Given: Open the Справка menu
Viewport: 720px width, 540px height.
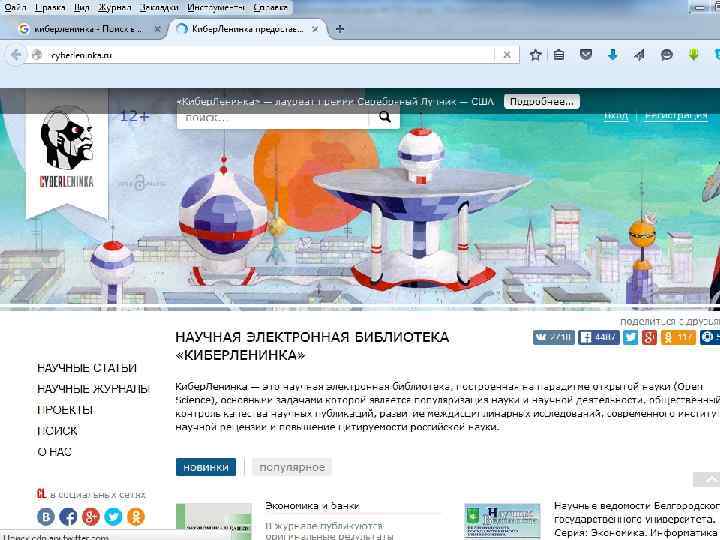Looking at the screenshot, I should (271, 7).
